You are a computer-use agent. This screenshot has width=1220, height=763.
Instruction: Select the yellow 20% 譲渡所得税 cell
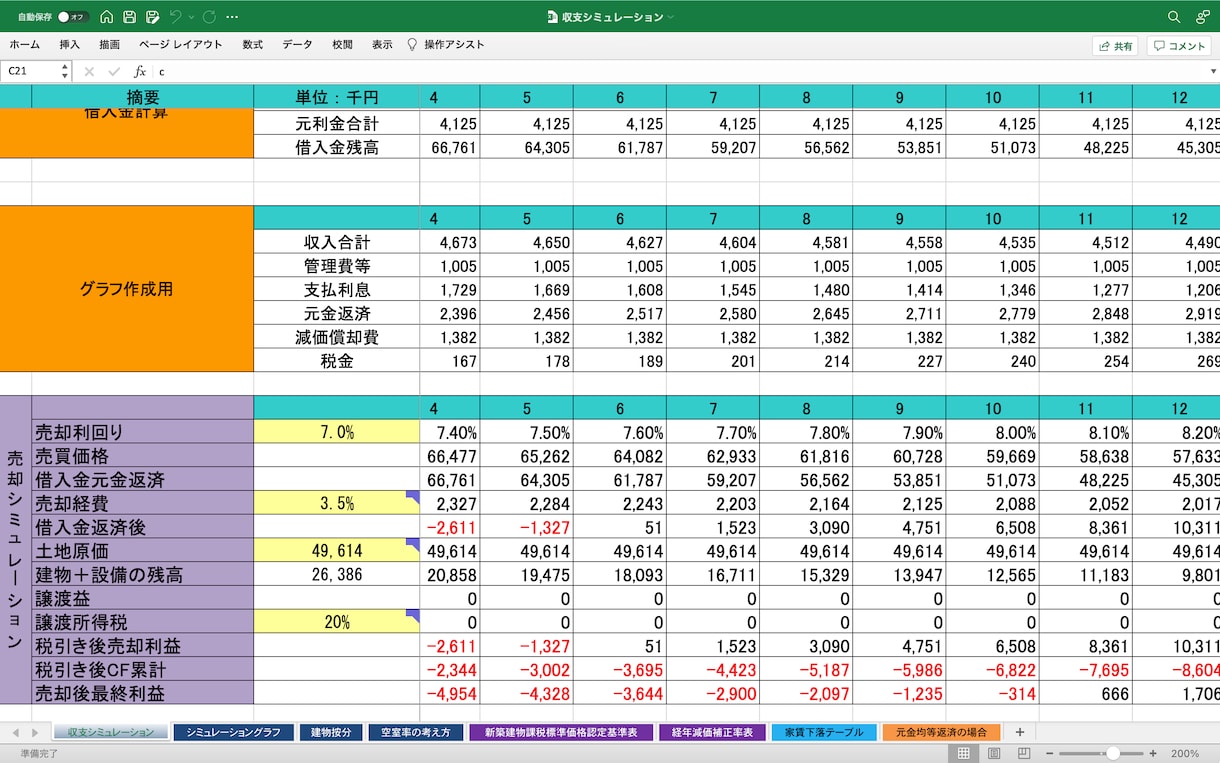click(x=336, y=622)
